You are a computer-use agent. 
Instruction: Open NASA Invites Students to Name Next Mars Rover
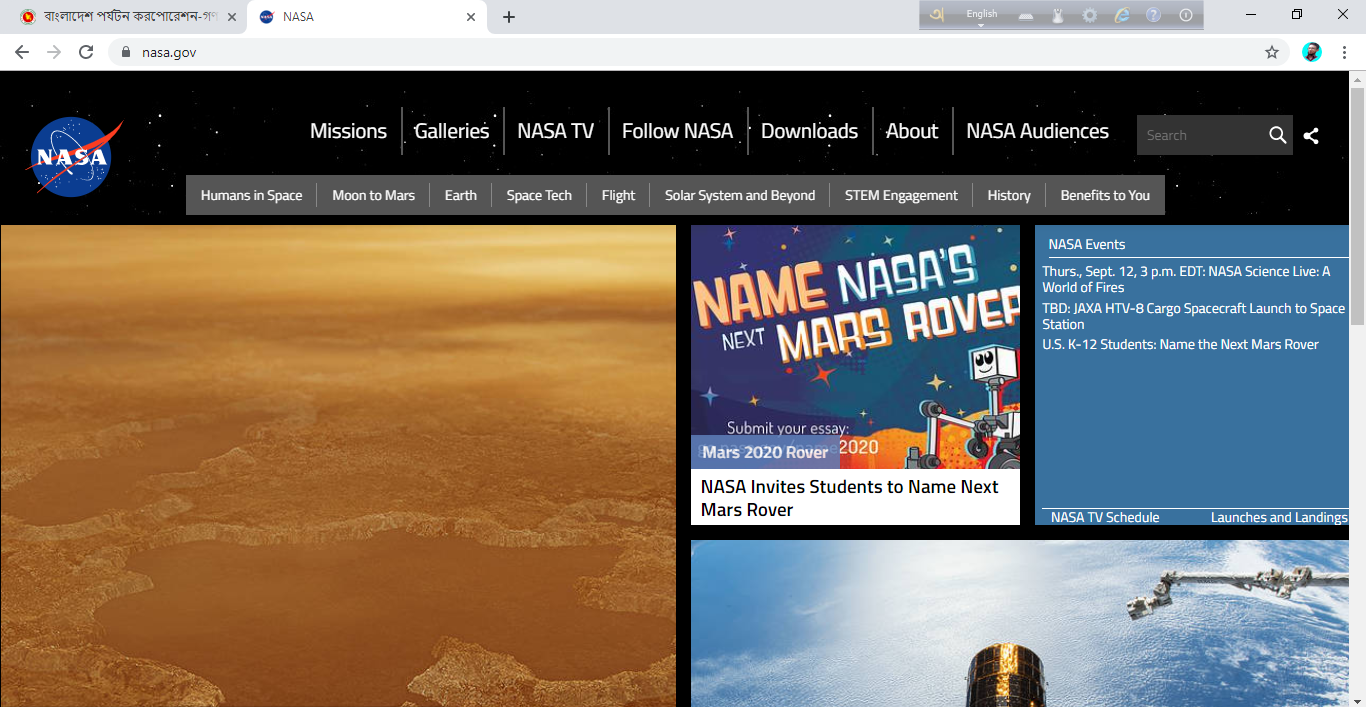(x=850, y=498)
